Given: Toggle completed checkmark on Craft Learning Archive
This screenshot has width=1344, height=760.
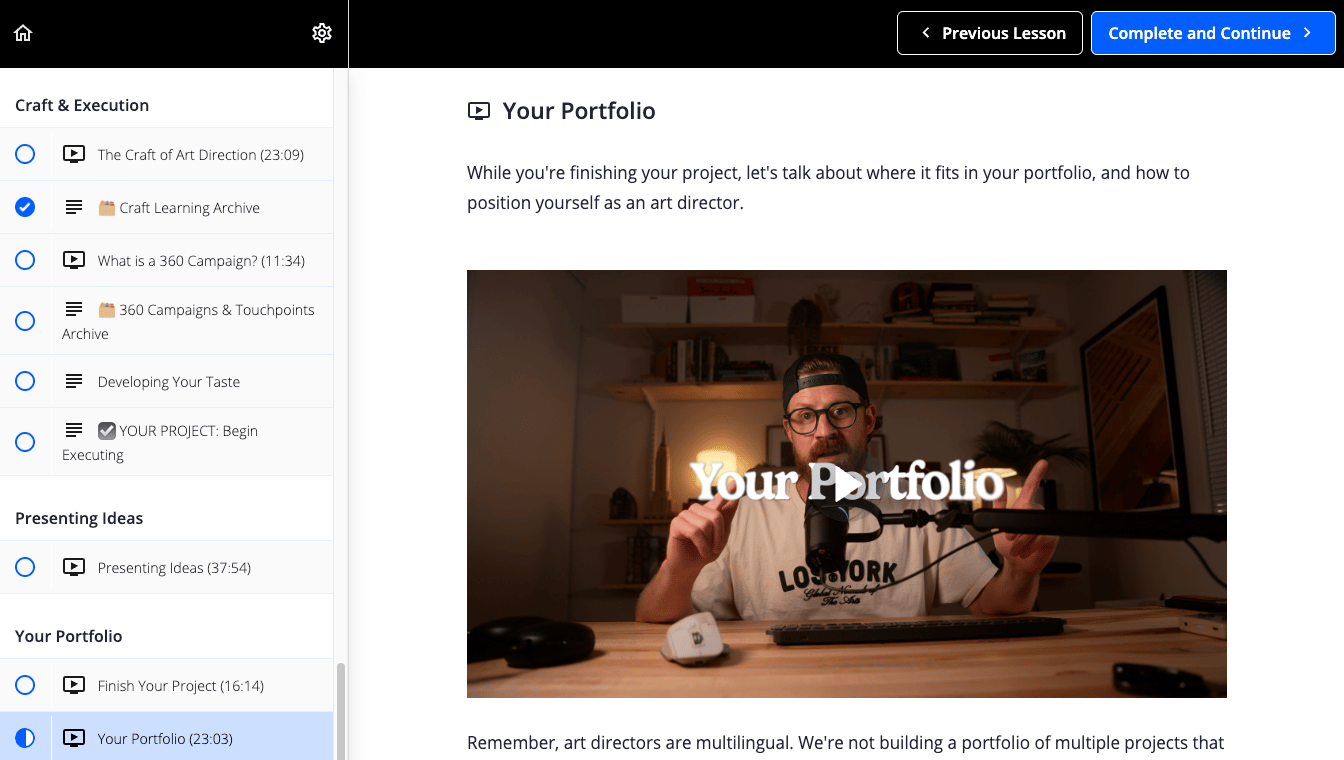Looking at the screenshot, I should click(x=25, y=207).
